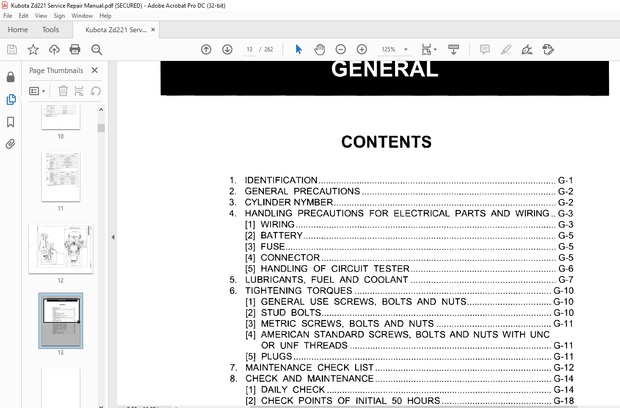The height and width of the screenshot is (408, 620).
Task: Click the thumbnails panel scroll up arrow
Action: [101, 110]
